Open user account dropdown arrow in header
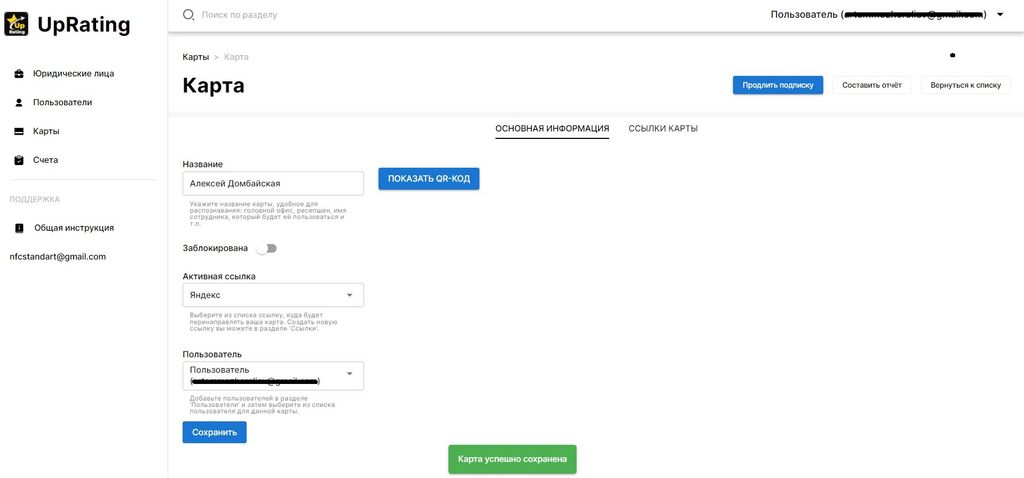 pyautogui.click(x=1000, y=14)
